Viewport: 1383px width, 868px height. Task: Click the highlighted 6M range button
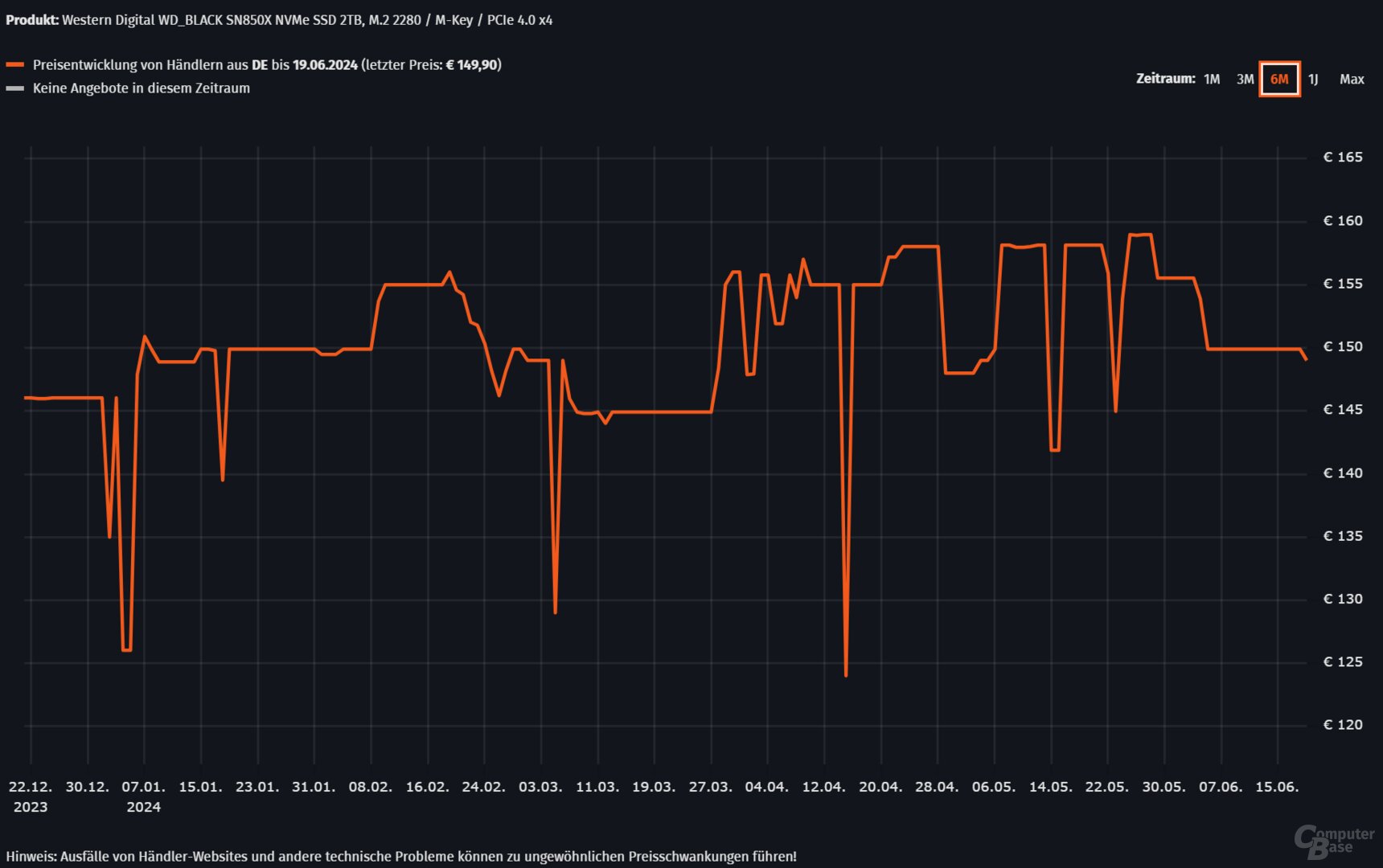(1279, 79)
